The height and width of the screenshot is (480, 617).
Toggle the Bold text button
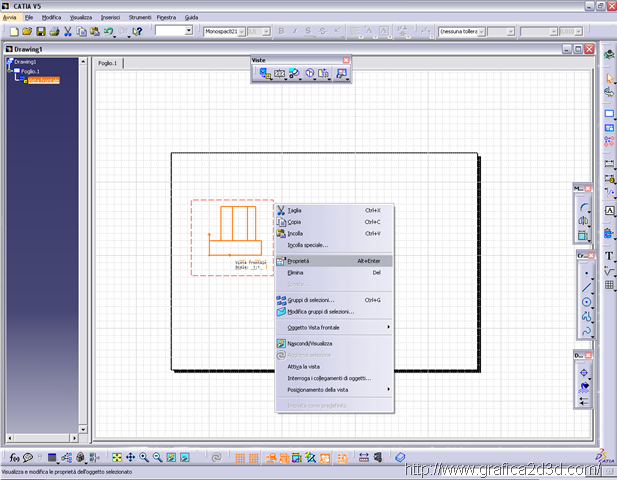click(x=281, y=32)
